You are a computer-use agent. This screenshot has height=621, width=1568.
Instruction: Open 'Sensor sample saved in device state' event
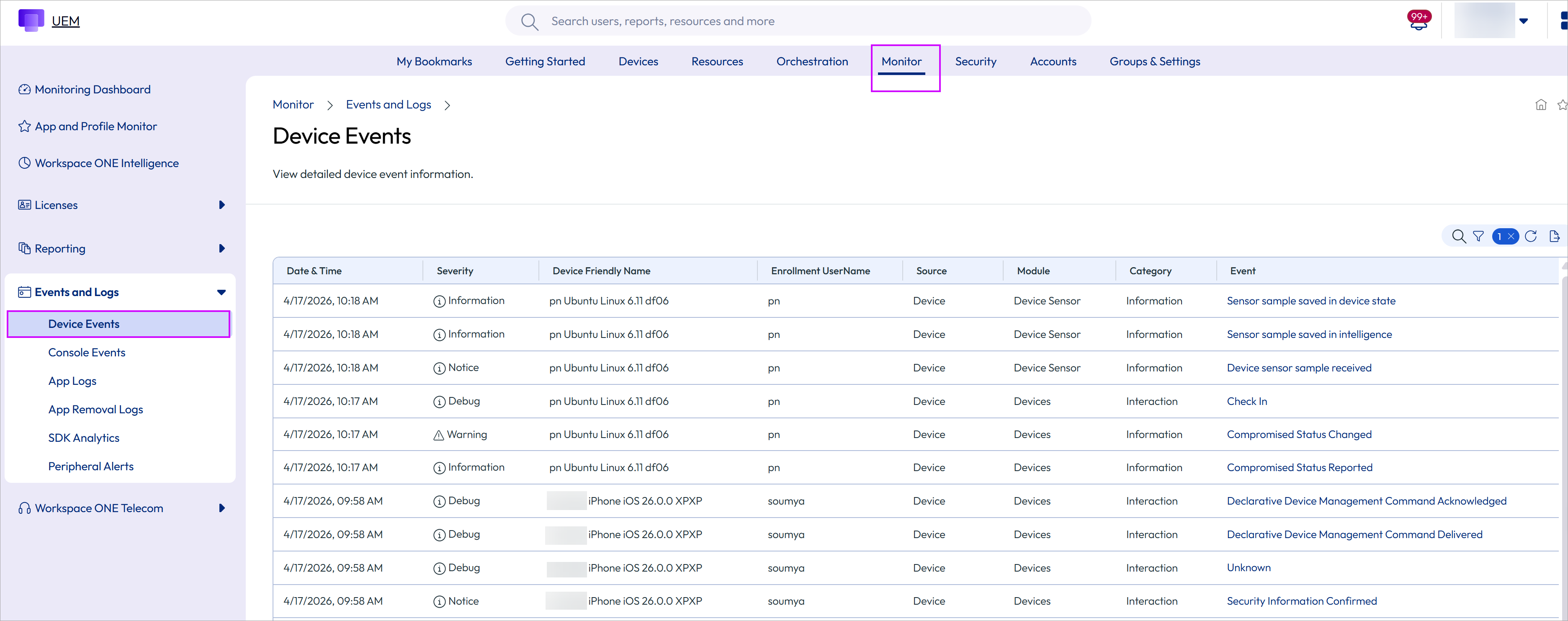[1311, 301]
